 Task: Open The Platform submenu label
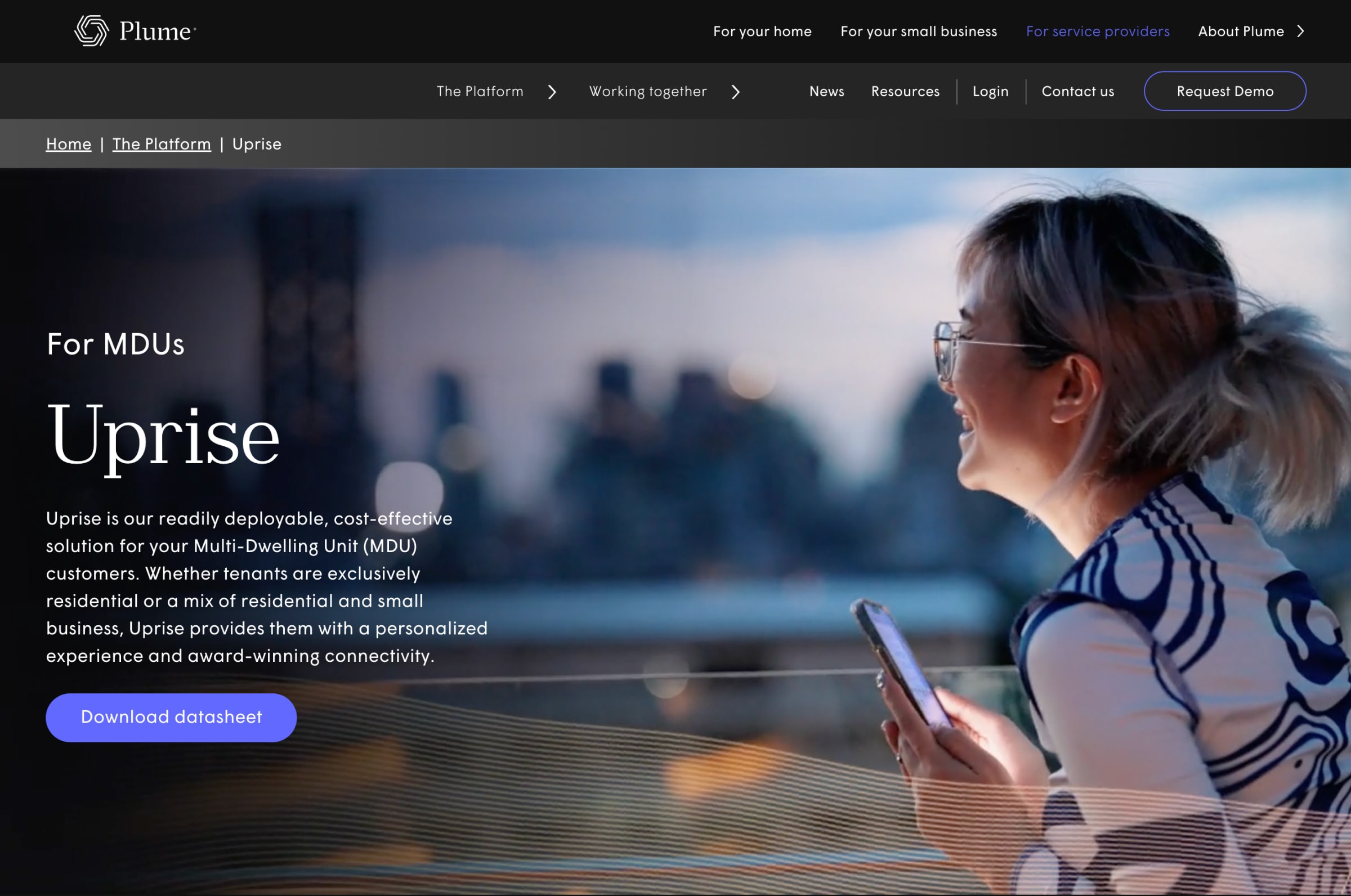480,91
